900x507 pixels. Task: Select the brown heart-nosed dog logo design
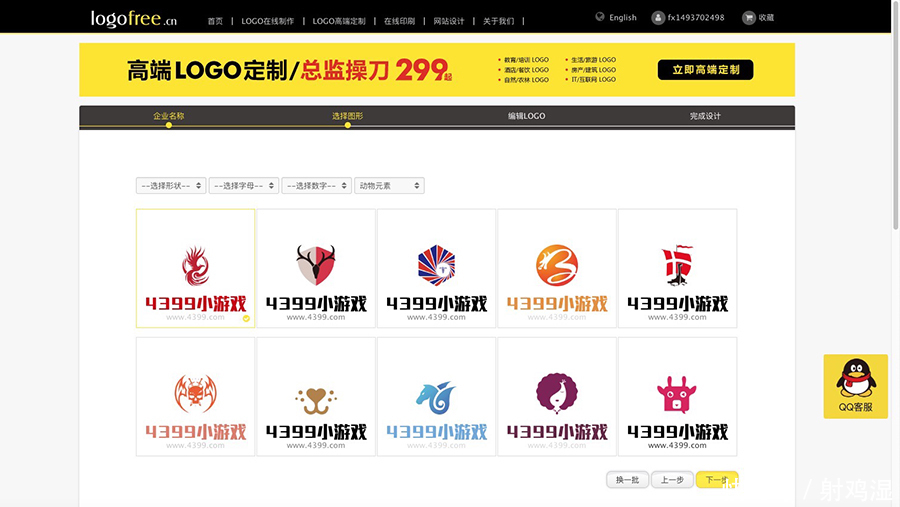pyautogui.click(x=316, y=397)
